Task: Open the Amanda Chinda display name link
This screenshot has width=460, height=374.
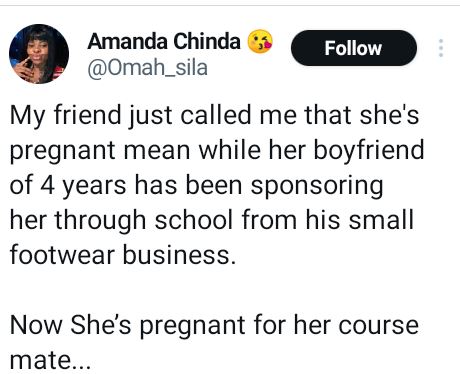Action: [x=164, y=42]
